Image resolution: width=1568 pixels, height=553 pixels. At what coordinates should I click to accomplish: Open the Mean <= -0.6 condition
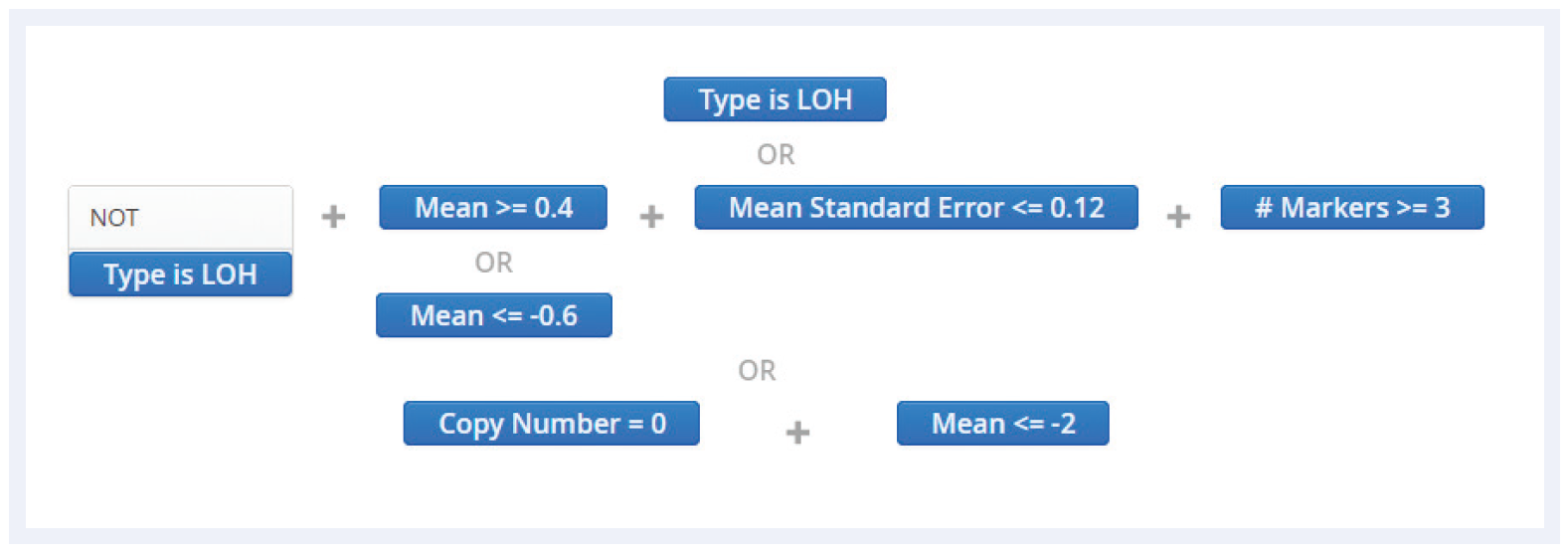(493, 315)
